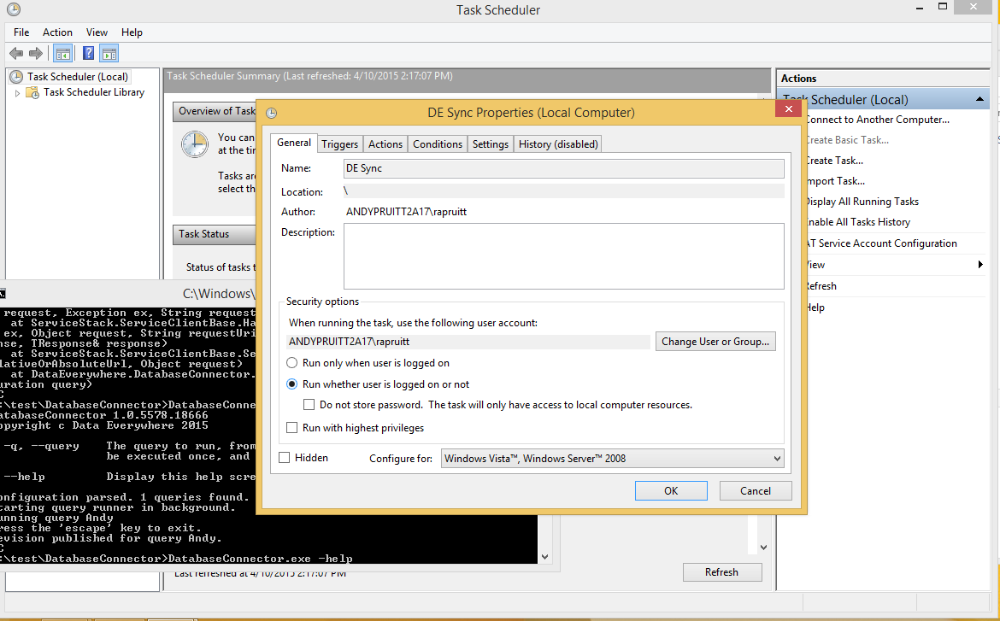
Task: Click the Task Scheduler Library folder icon
Action: coord(32,93)
